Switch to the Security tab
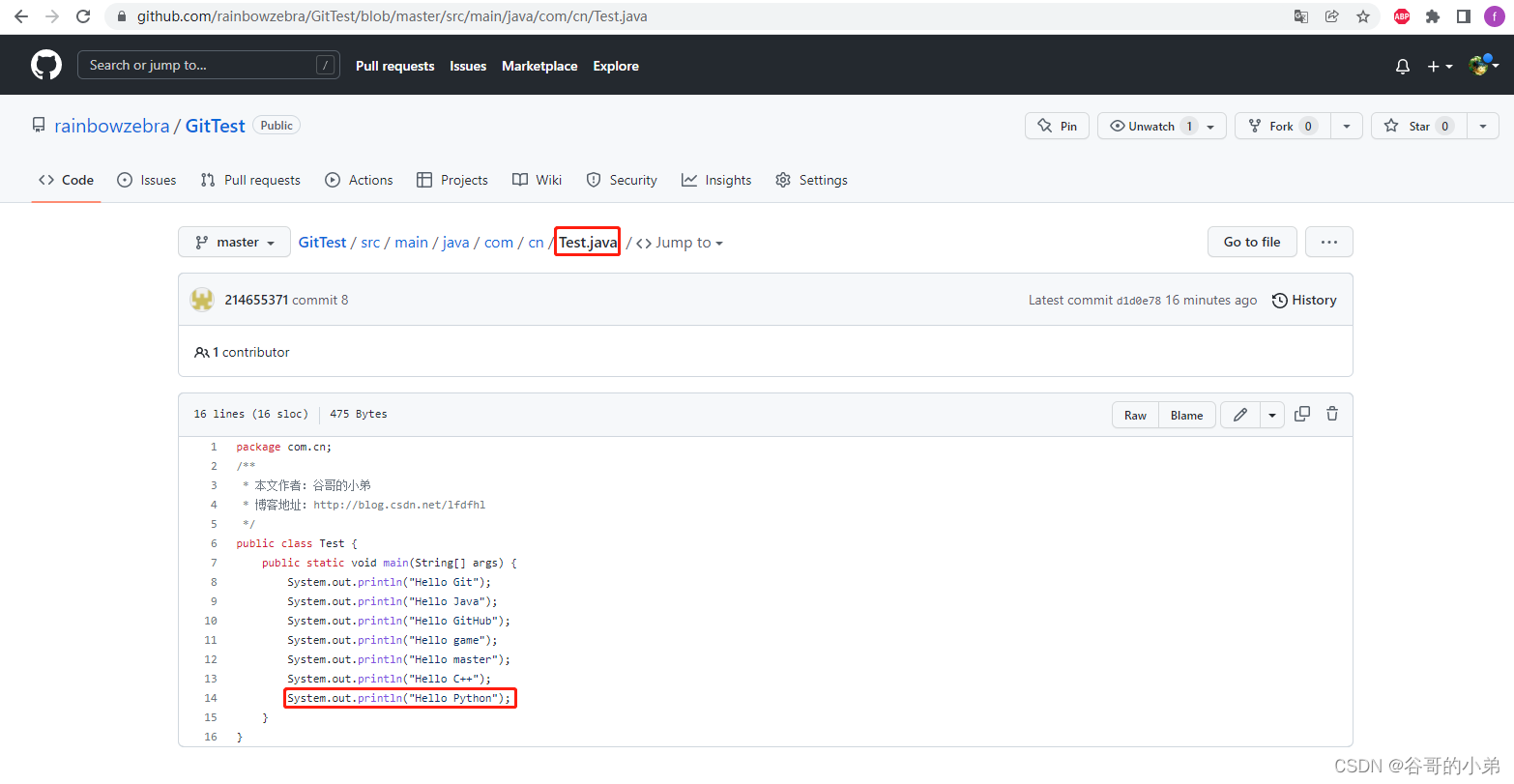This screenshot has height=784, width=1514. point(622,180)
